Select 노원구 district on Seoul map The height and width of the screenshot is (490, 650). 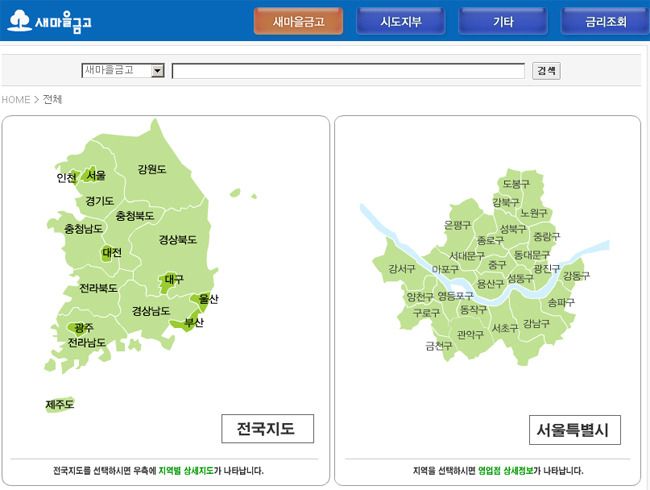534,213
